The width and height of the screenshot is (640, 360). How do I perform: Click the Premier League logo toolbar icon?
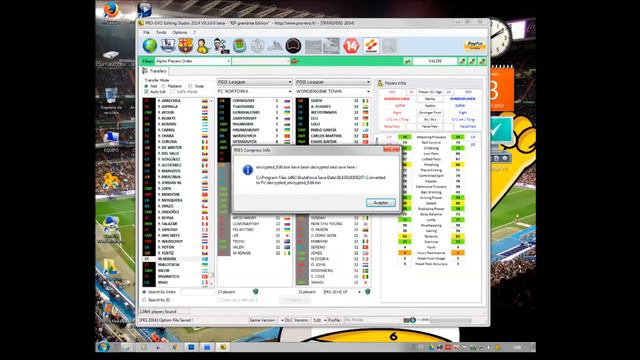click(x=167, y=46)
